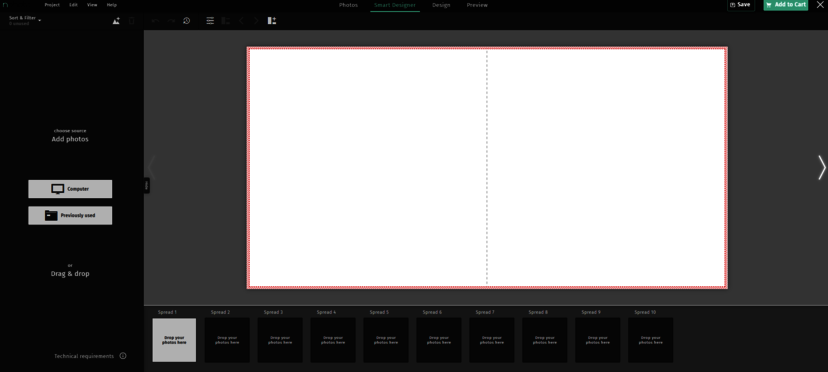Screen dimensions: 828x372
Task: Close the editor with the X button
Action: (820, 5)
